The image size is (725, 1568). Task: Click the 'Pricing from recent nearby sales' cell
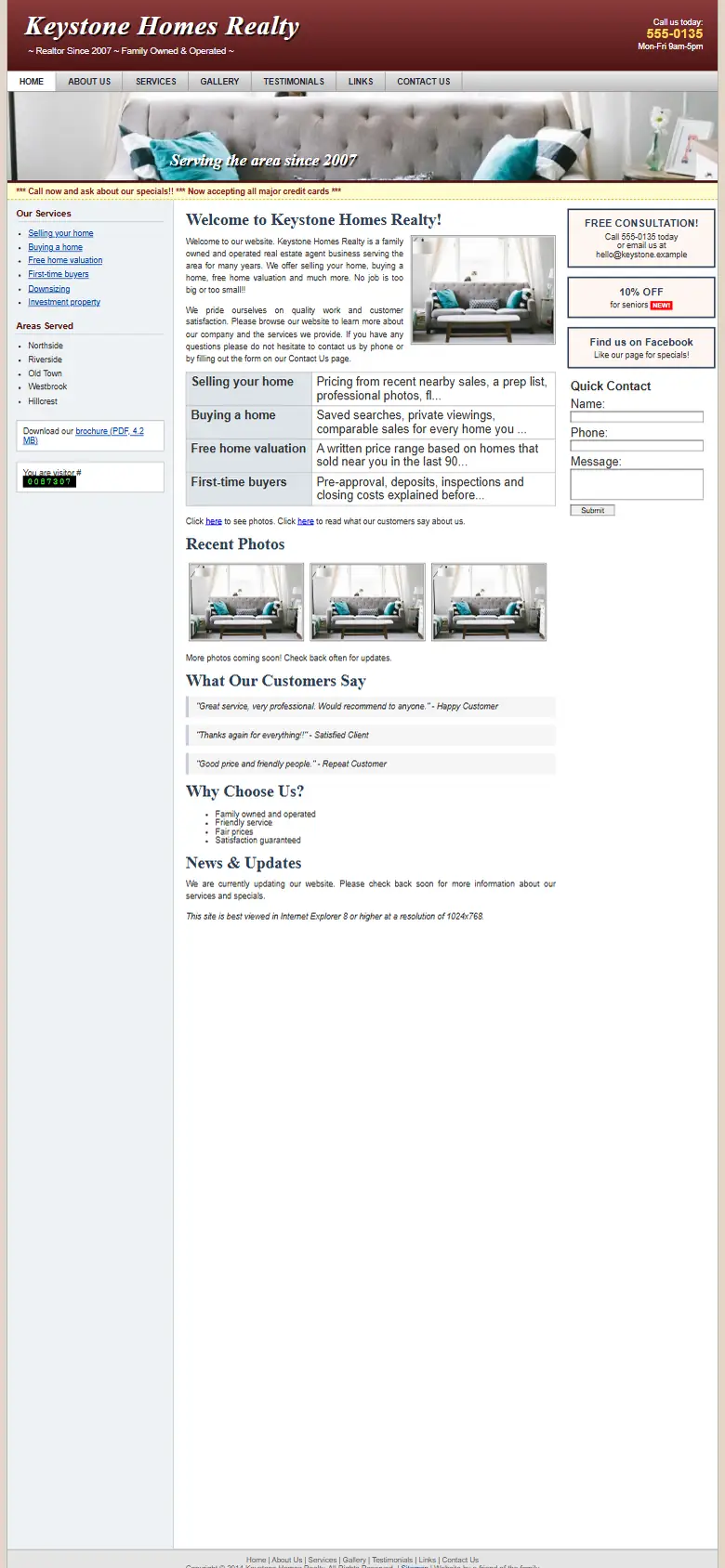click(434, 389)
